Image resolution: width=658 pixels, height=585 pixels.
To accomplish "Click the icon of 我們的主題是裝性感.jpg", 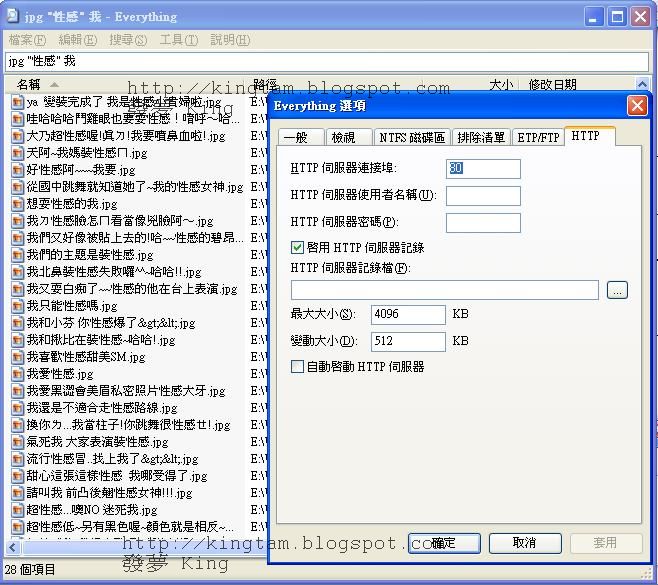I will click(17, 255).
